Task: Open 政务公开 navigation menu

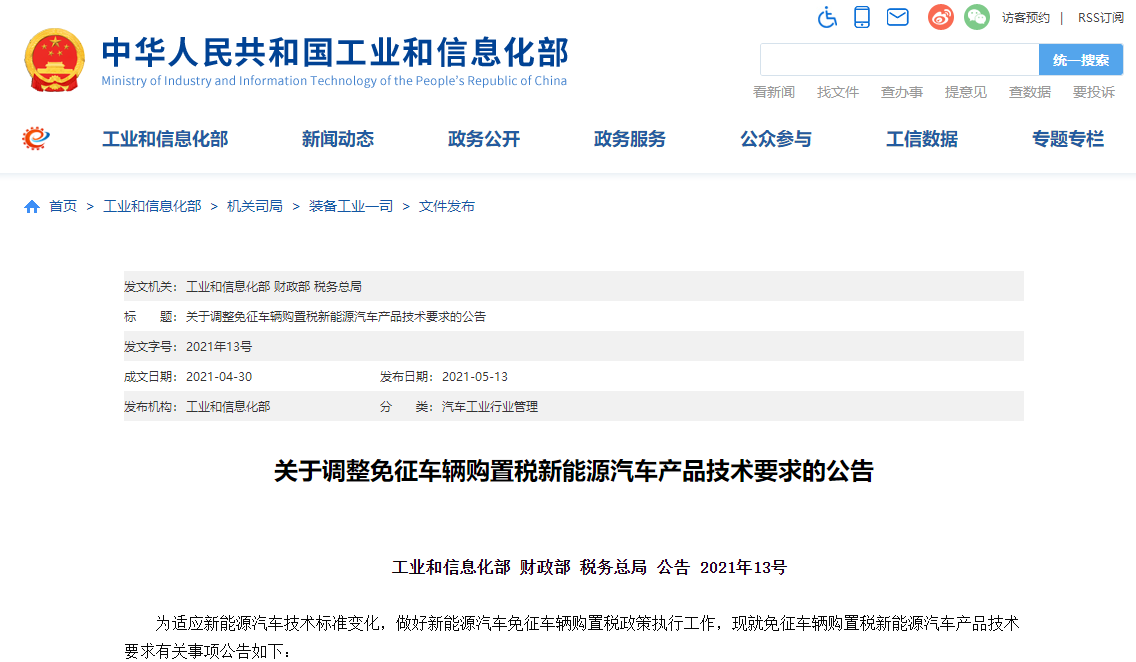Action: 484,138
